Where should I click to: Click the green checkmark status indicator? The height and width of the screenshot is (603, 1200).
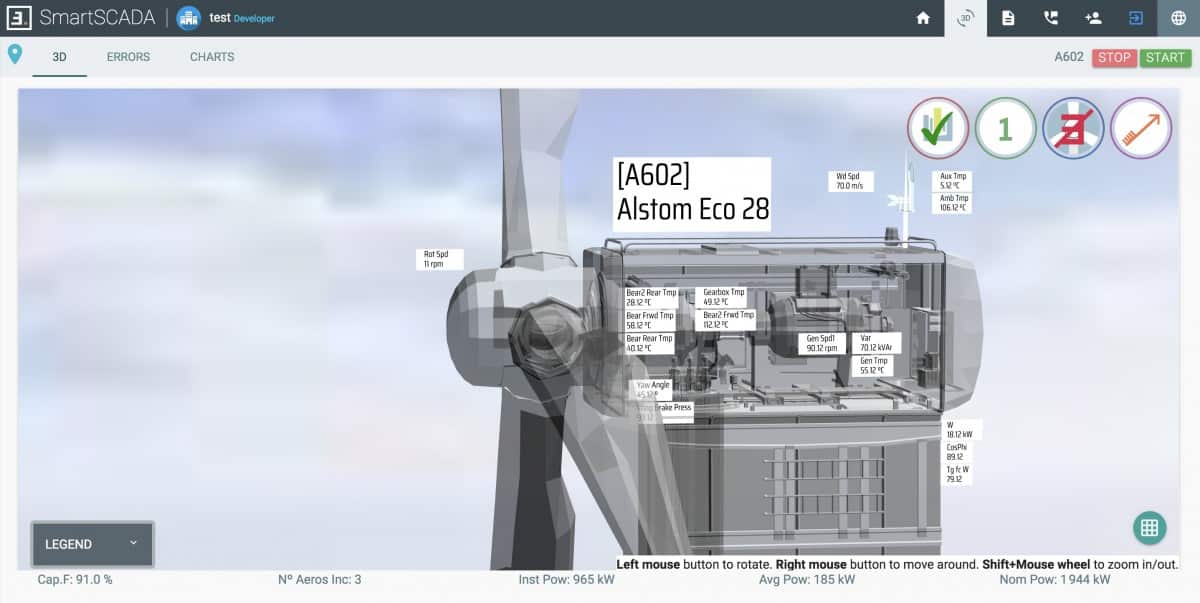938,128
